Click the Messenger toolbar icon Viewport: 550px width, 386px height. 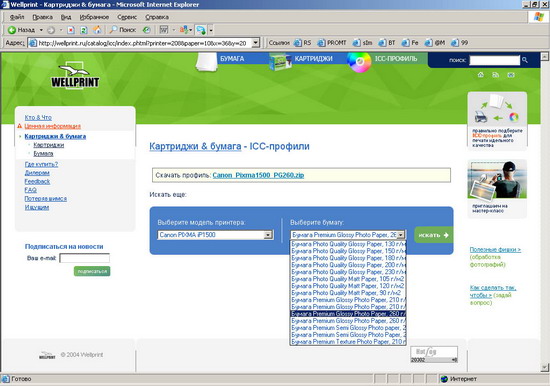click(x=201, y=30)
